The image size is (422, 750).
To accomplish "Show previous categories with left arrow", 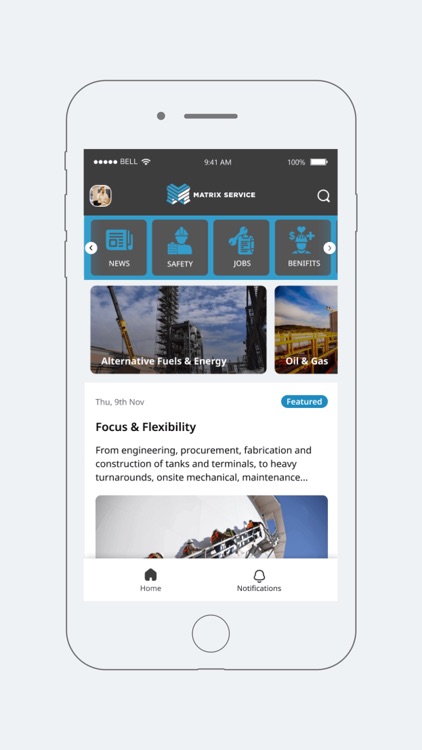I will coord(91,248).
